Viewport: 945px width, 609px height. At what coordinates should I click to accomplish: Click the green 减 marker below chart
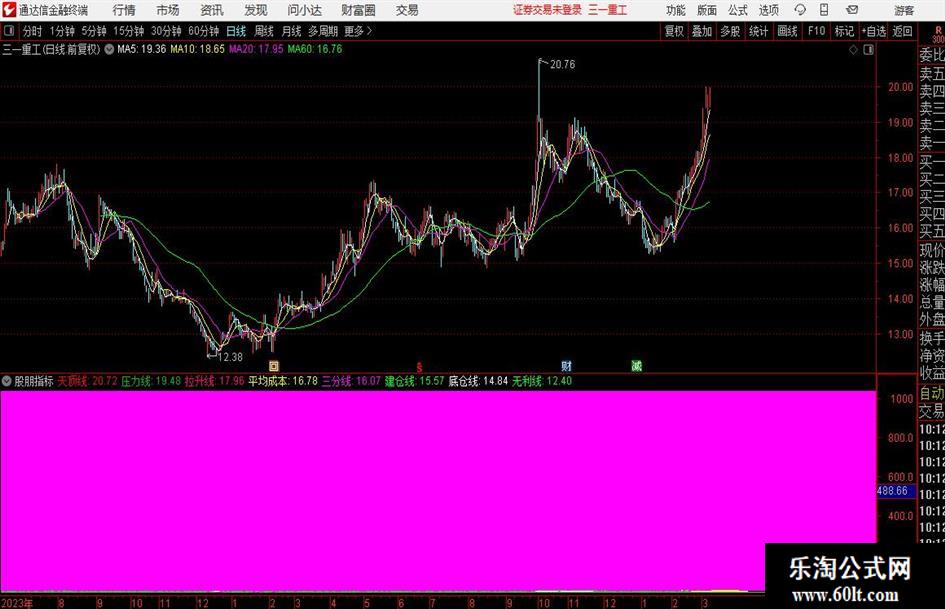pyautogui.click(x=636, y=366)
